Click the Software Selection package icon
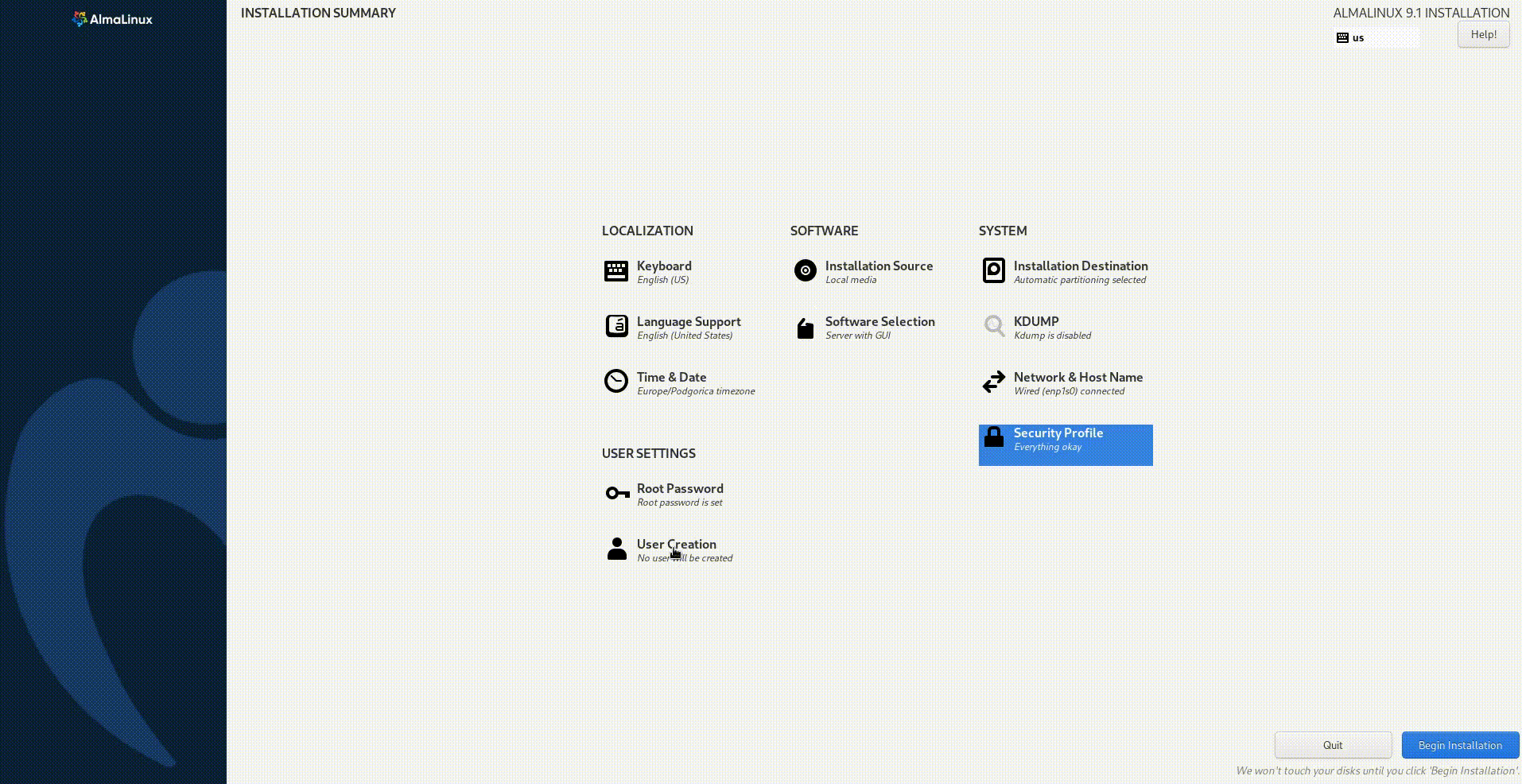Image resolution: width=1522 pixels, height=784 pixels. click(805, 328)
